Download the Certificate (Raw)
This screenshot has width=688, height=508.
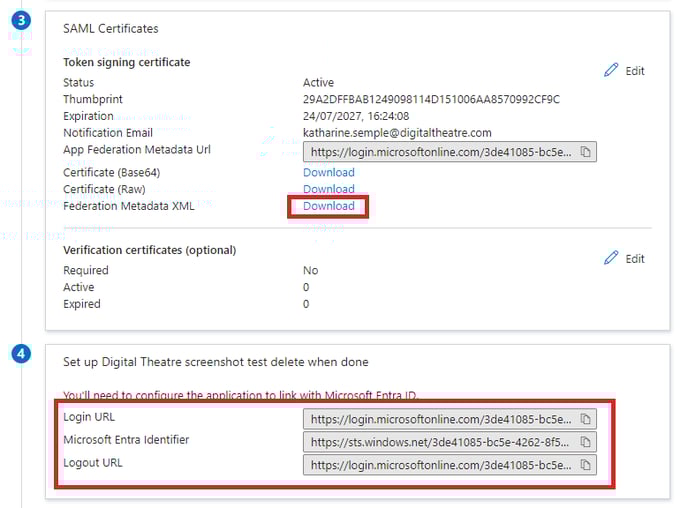[329, 189]
